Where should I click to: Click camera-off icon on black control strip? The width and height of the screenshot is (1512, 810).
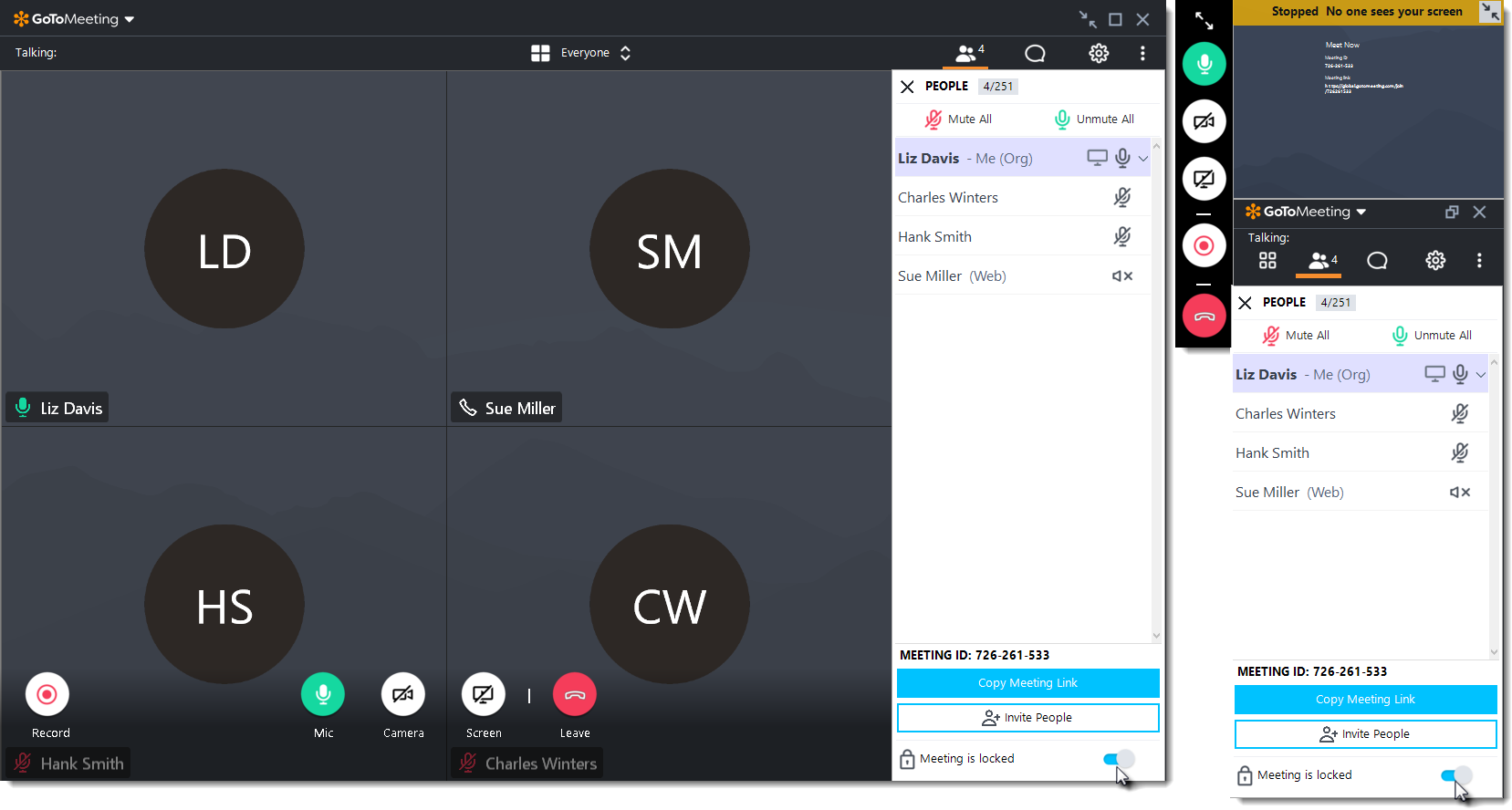(x=1204, y=121)
